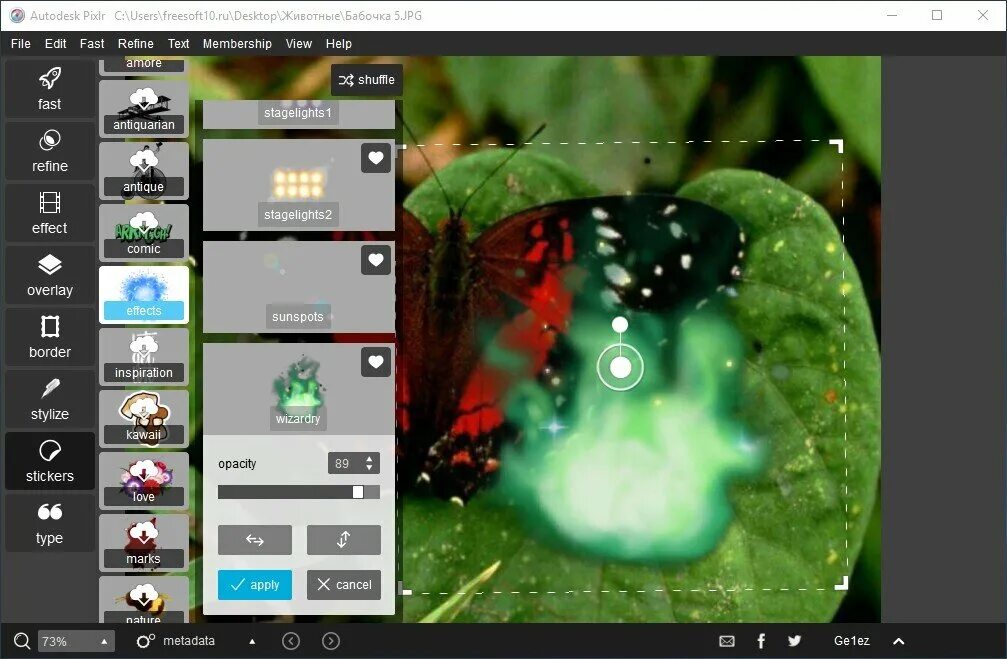Open the Help menu
This screenshot has width=1007, height=659.
338,44
